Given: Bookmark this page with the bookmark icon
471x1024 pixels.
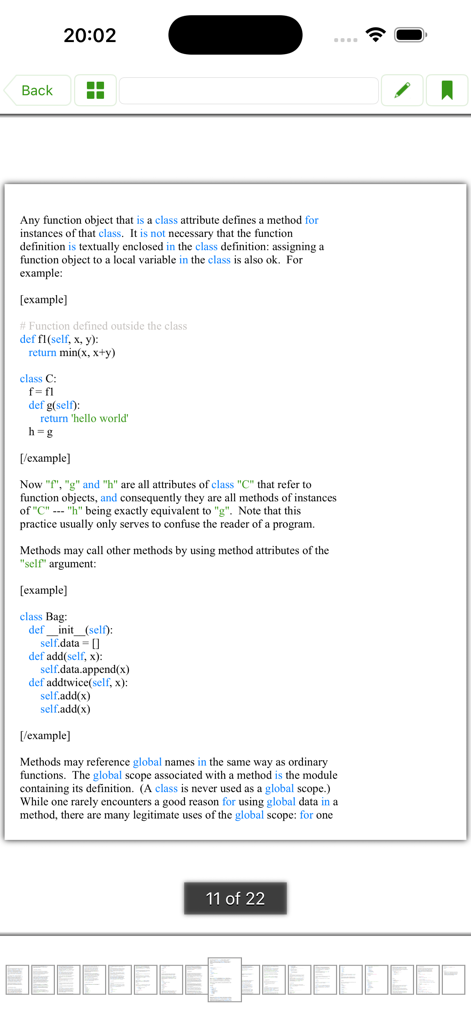Looking at the screenshot, I should click(447, 90).
